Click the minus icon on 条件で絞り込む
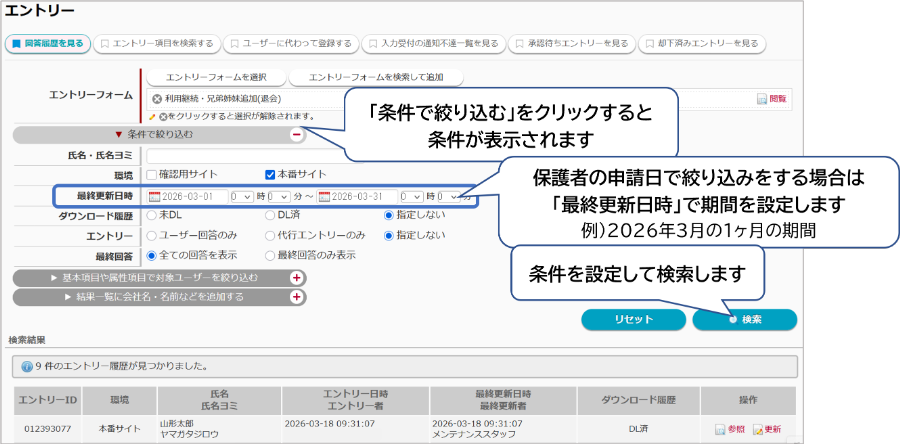Image resolution: width=900 pixels, height=444 pixels. 296,134
